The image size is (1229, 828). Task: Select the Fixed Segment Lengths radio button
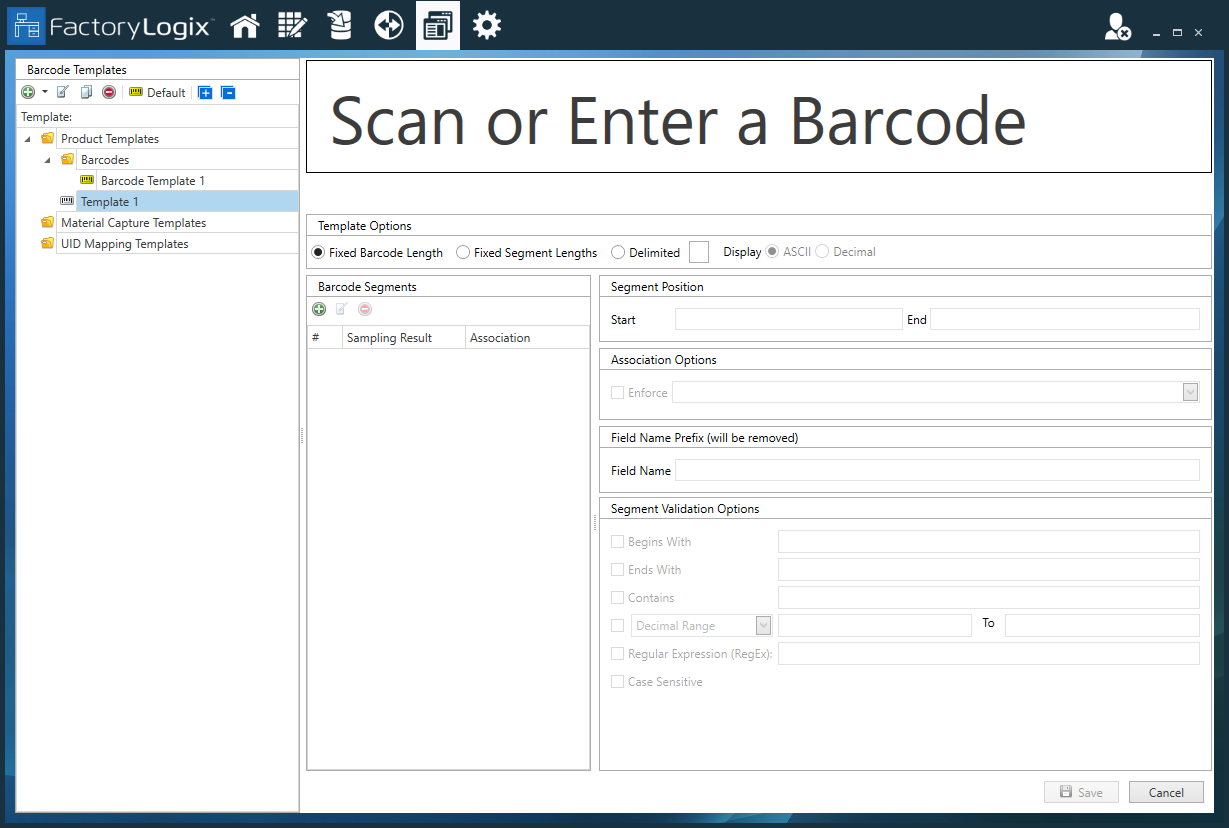[x=462, y=252]
